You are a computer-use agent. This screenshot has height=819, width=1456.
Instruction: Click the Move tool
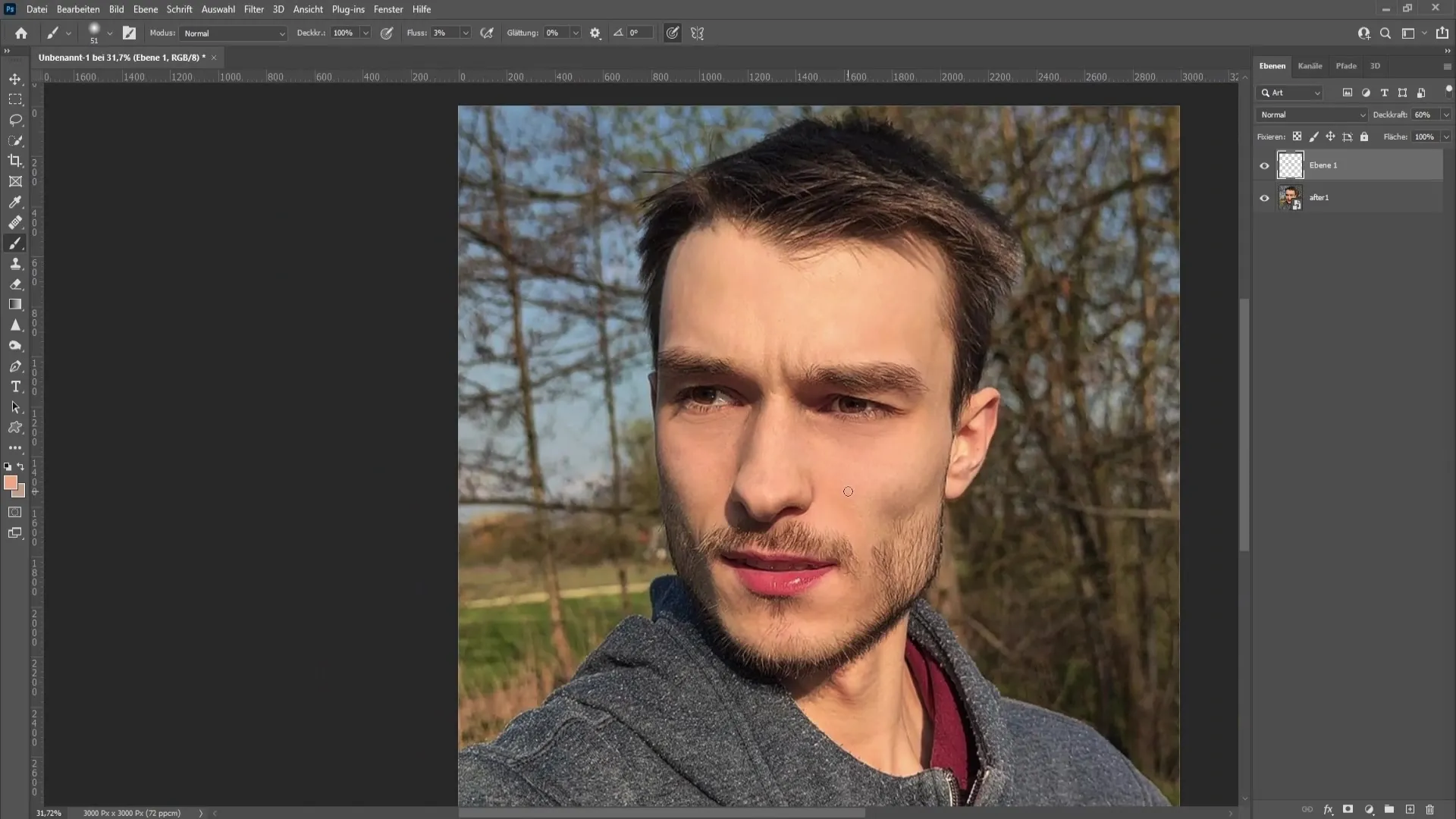coord(15,78)
